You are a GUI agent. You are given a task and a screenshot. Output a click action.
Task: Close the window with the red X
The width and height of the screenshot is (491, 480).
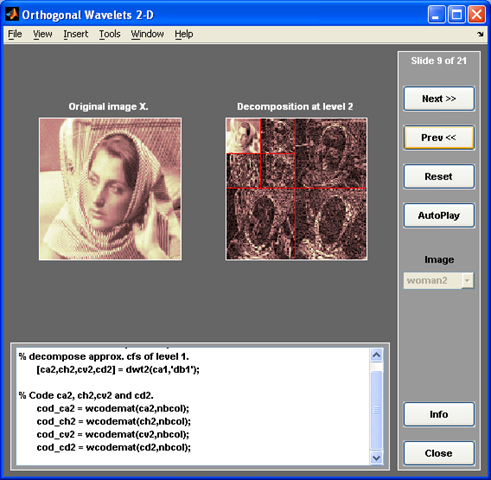pyautogui.click(x=476, y=15)
